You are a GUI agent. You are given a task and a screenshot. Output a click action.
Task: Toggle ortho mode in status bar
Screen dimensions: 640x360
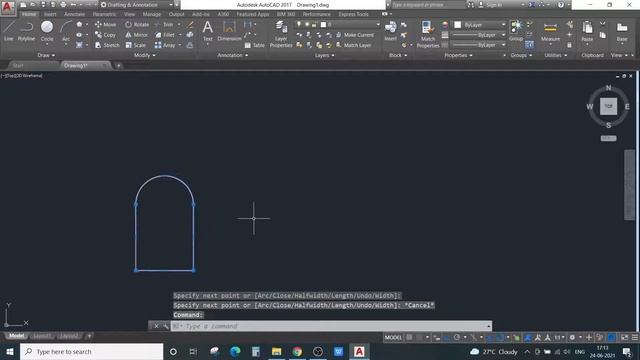(447, 338)
